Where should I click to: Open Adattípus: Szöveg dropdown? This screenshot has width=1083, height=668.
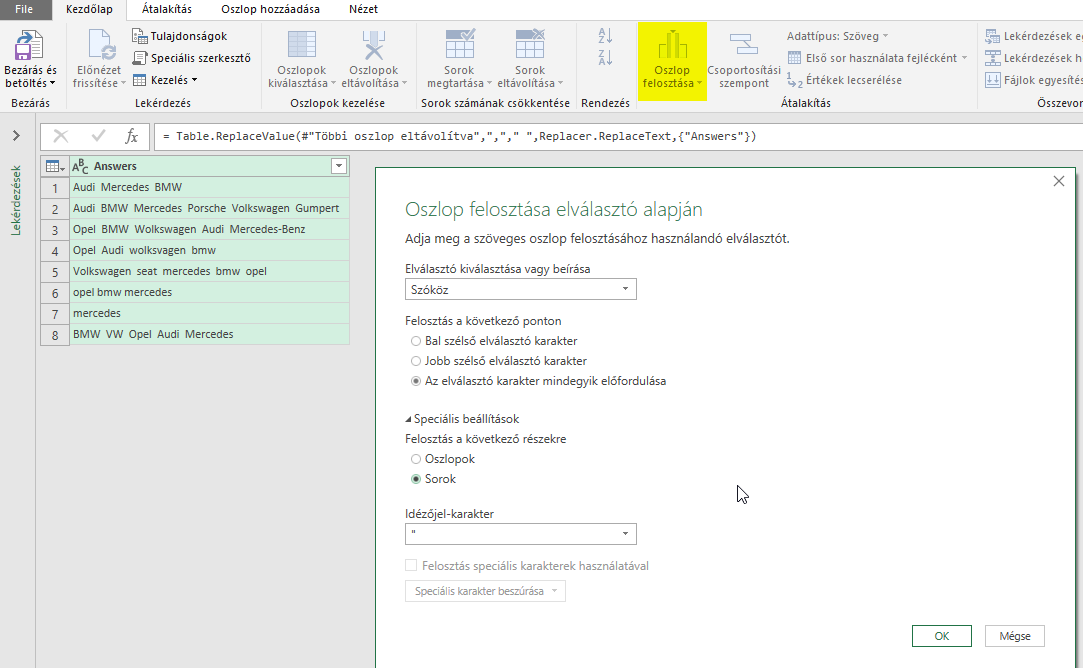tap(838, 36)
